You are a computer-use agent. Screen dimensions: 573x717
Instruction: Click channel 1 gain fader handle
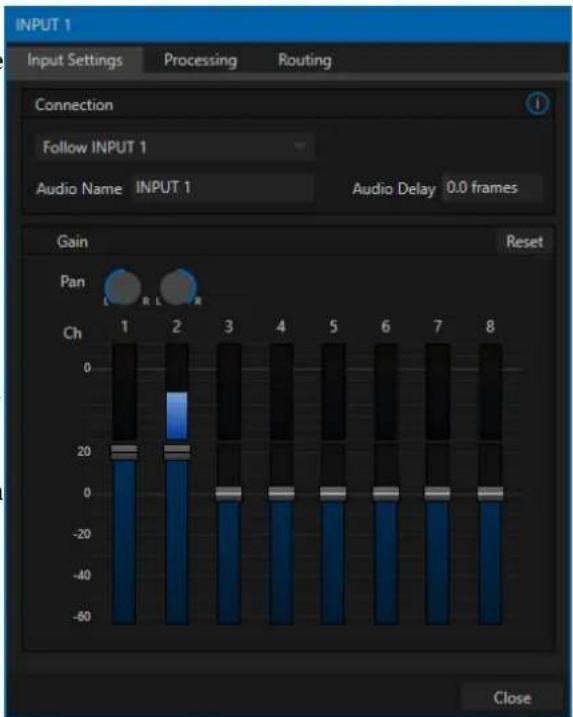[124, 452]
